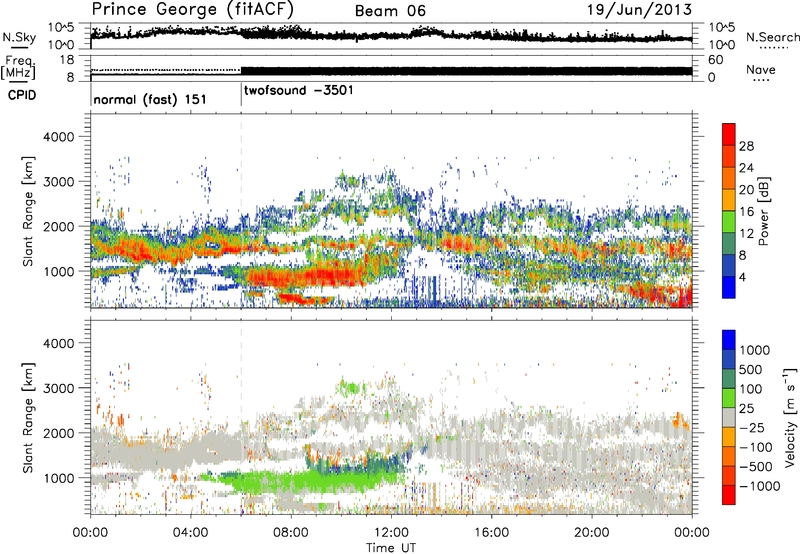
Task: Pick the Power colorbar segment between 24 and 28
Action: [729, 156]
